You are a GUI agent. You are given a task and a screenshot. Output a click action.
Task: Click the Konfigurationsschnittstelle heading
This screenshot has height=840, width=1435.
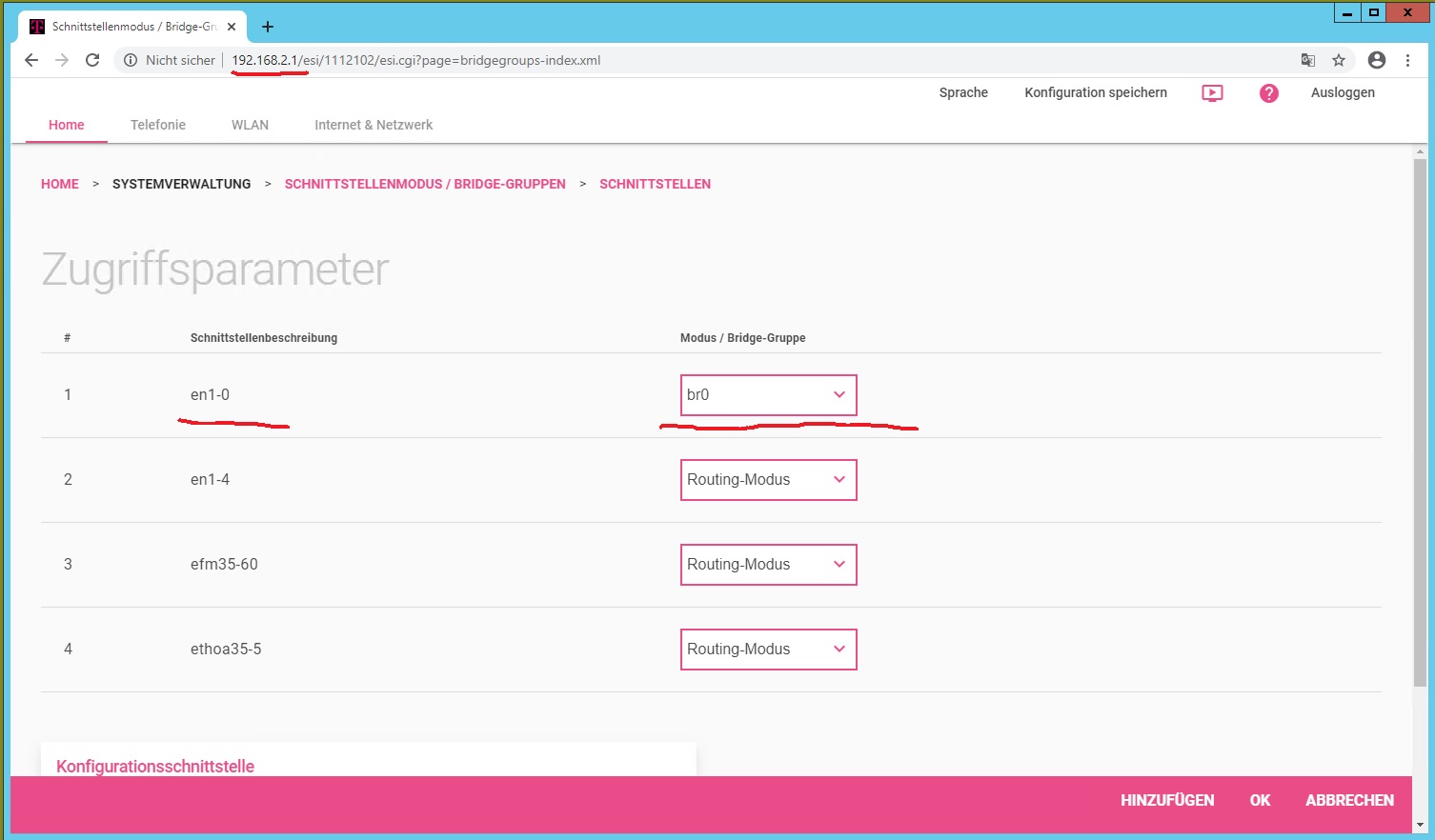tap(155, 767)
